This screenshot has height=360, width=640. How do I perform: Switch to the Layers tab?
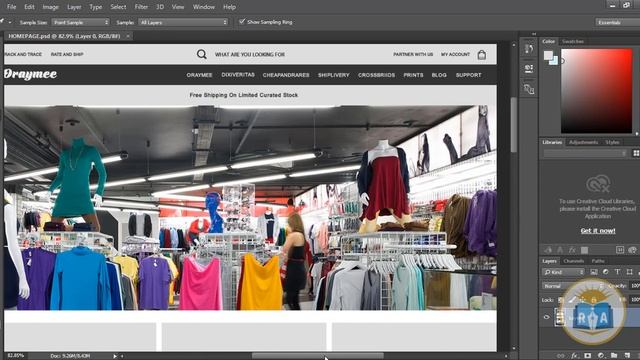(x=549, y=261)
